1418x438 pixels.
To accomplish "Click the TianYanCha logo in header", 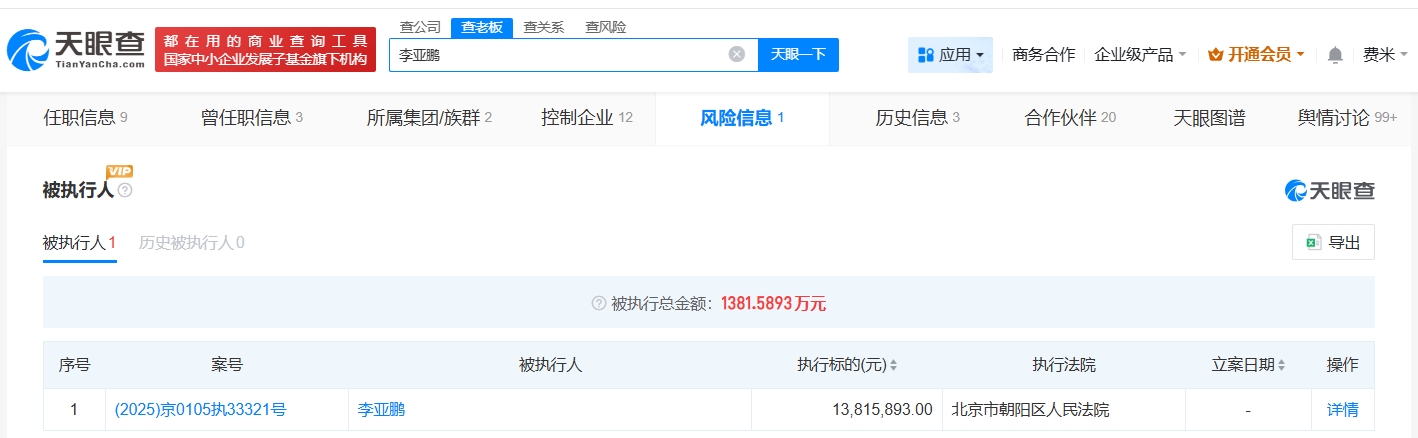I will 75,49.
